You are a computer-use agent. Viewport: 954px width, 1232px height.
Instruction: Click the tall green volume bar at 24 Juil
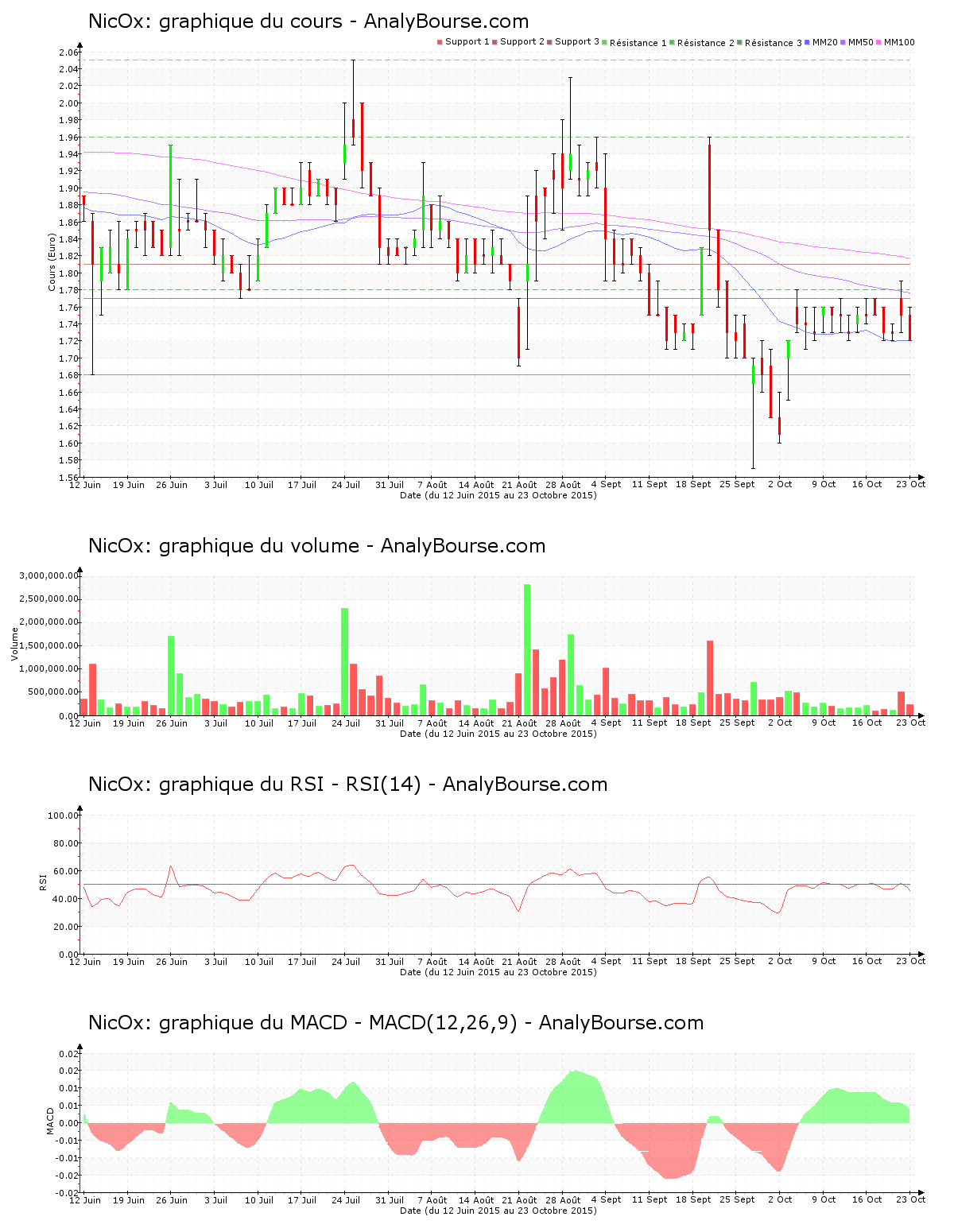345,661
